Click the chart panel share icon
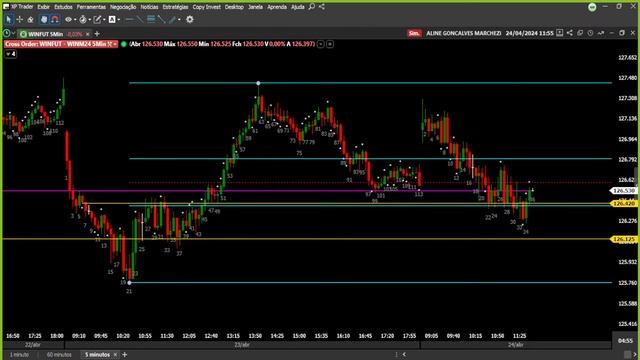 point(570,33)
